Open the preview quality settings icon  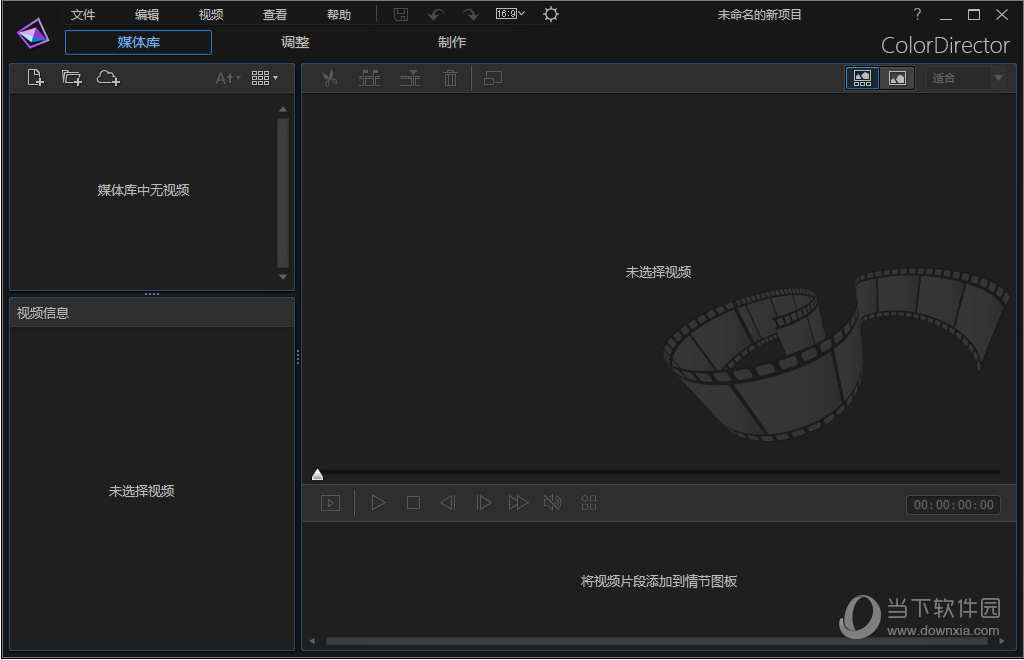[589, 503]
